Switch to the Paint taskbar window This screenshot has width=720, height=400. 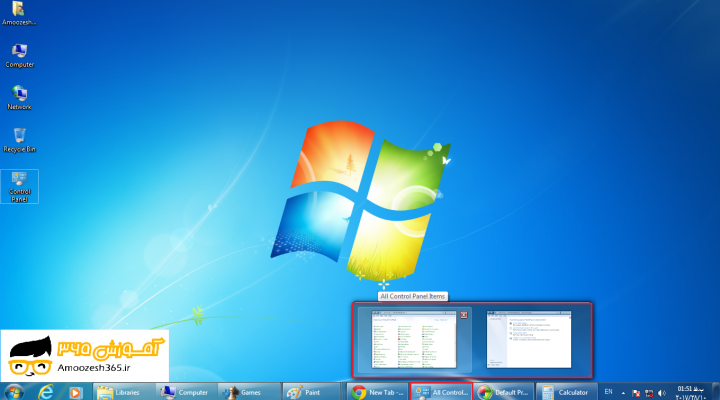(x=311, y=392)
